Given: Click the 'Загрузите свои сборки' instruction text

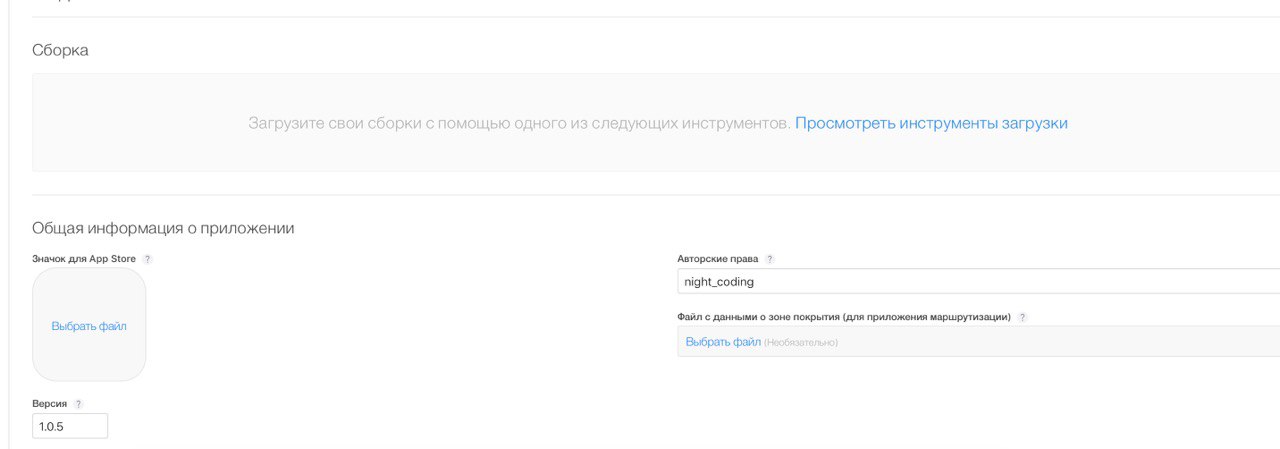Looking at the screenshot, I should point(520,124).
